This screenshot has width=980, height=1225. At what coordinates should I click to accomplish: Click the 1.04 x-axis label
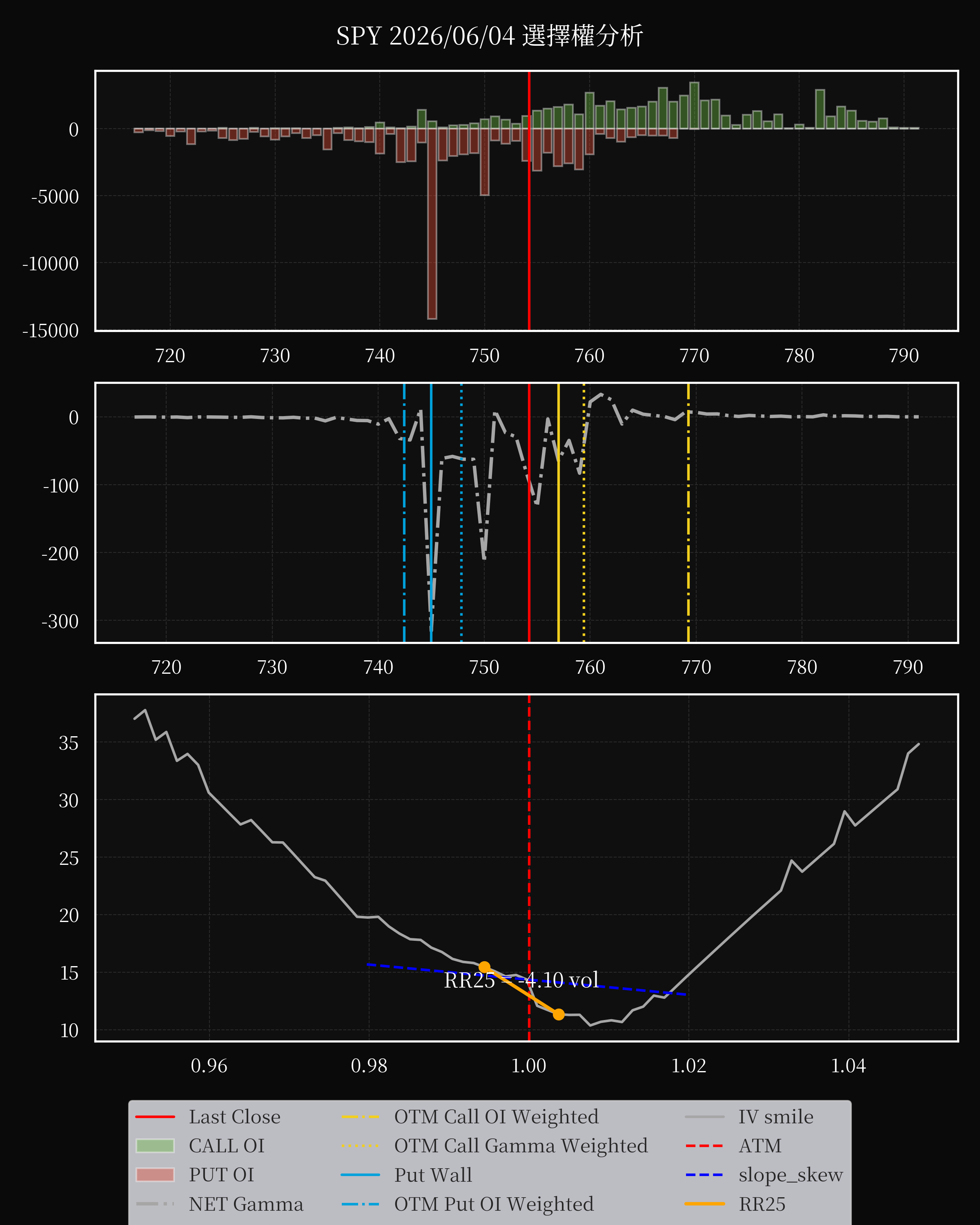point(849,1066)
